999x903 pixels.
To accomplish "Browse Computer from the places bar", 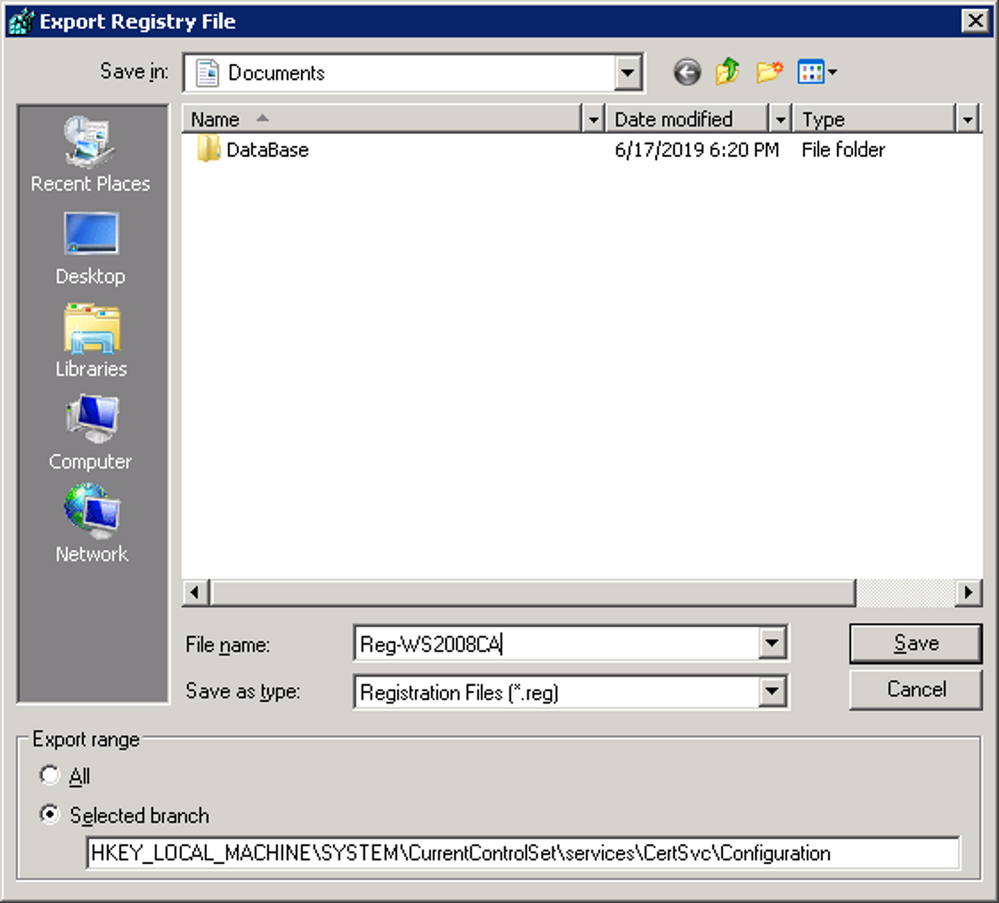I will click(90, 430).
